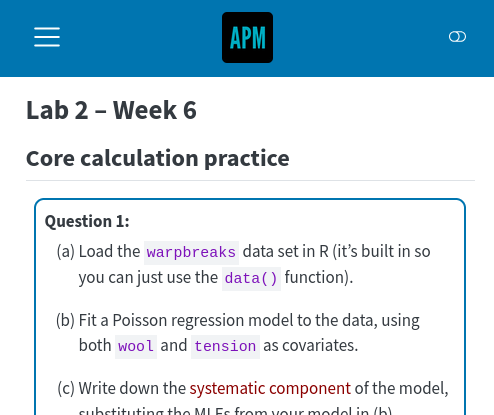Click the (a) list item marker
The height and width of the screenshot is (415, 494).
pyautogui.click(x=66, y=252)
